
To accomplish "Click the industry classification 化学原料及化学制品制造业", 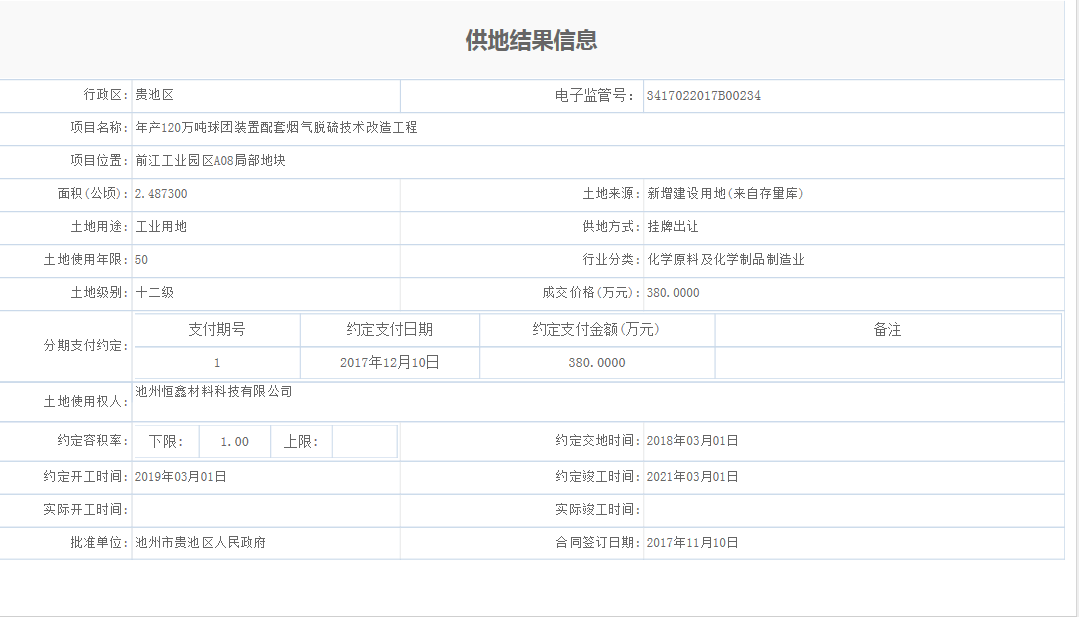I will click(x=726, y=260).
